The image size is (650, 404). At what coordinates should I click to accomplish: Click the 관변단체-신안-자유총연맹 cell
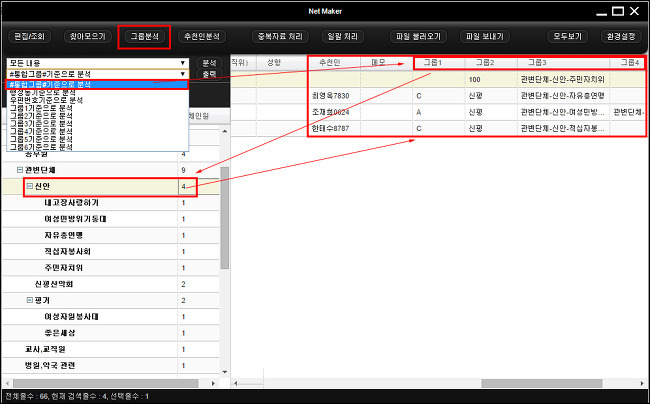click(x=563, y=96)
